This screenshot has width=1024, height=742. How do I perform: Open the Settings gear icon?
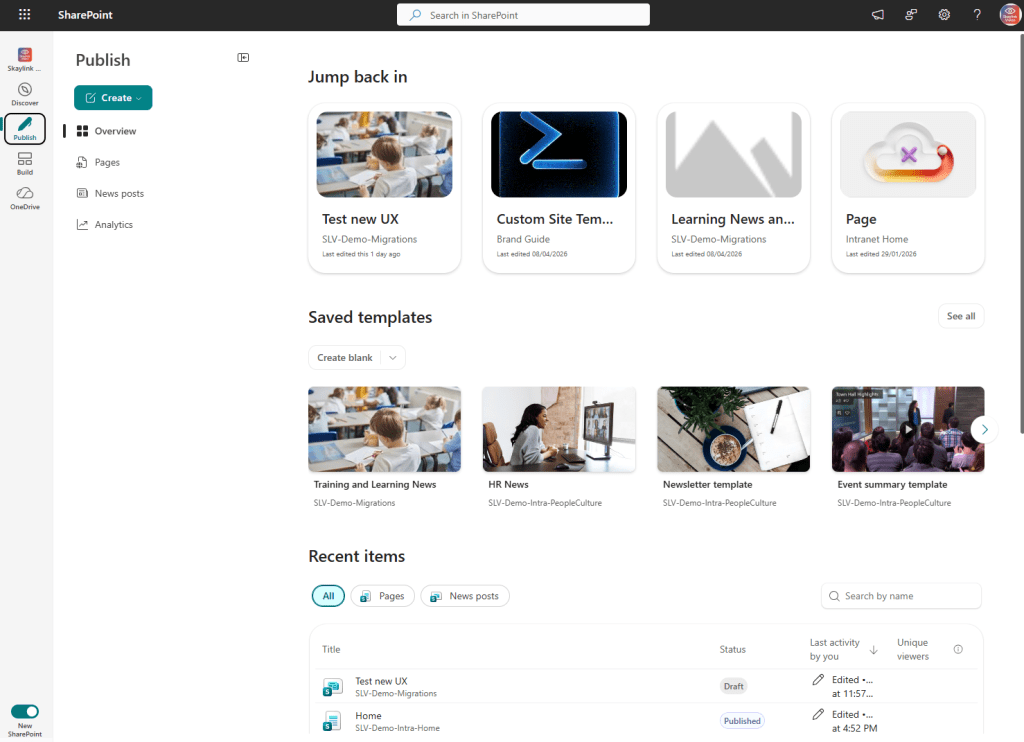pos(944,15)
